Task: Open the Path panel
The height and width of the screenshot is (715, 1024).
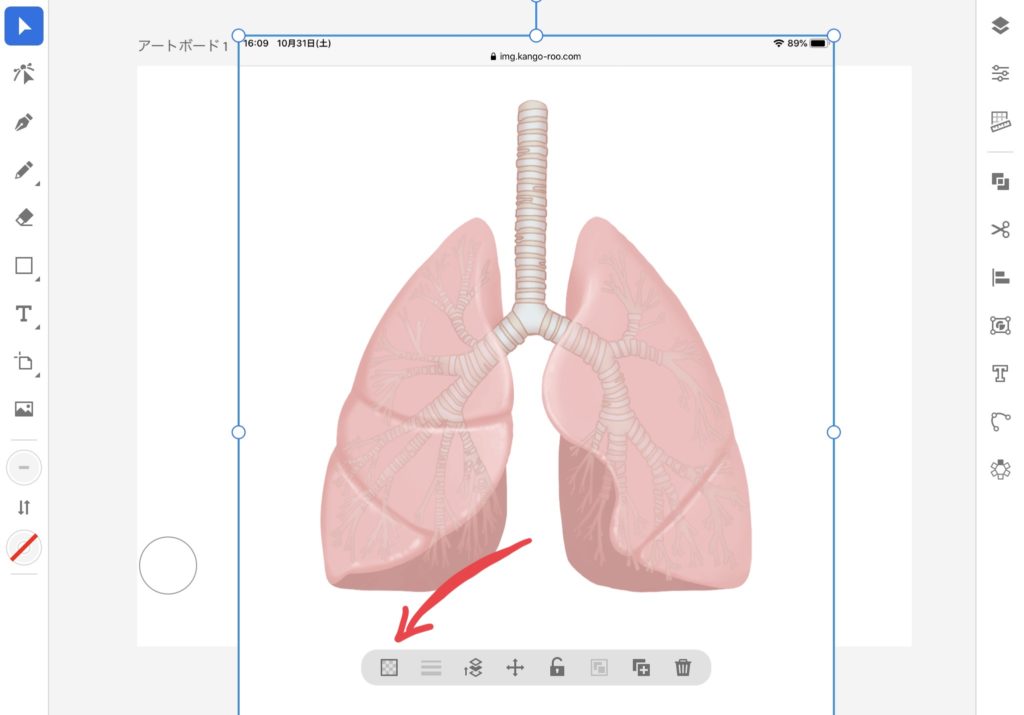Action: [x=1000, y=421]
